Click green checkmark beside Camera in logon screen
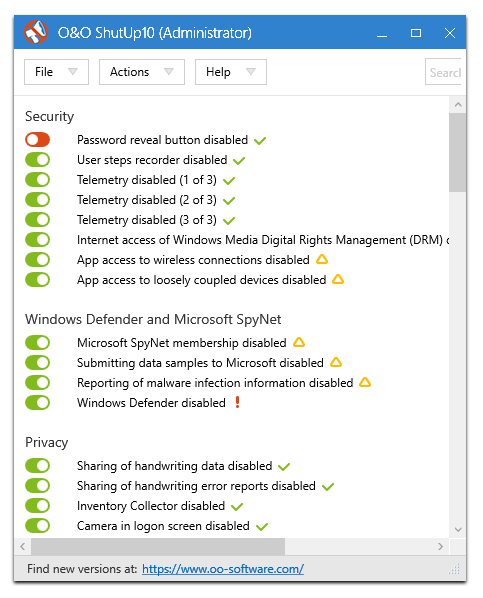 262,527
